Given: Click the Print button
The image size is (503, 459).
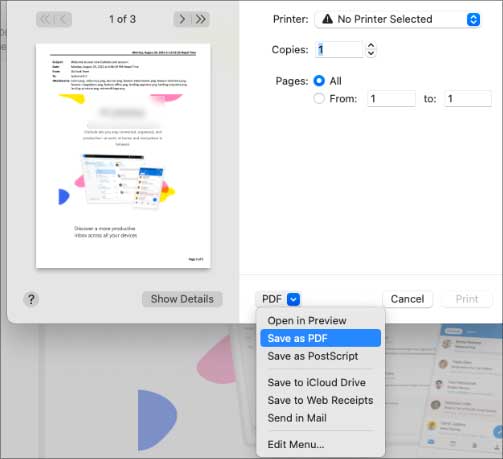Looking at the screenshot, I should [x=467, y=299].
